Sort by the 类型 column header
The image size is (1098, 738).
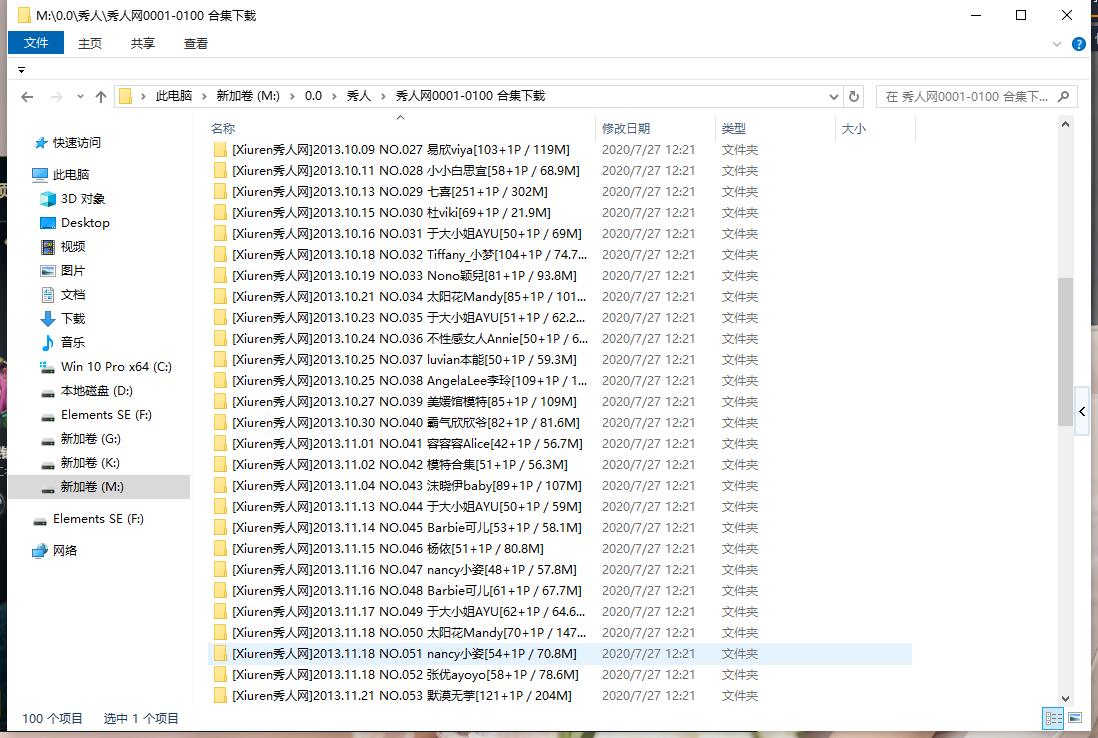tap(776, 129)
